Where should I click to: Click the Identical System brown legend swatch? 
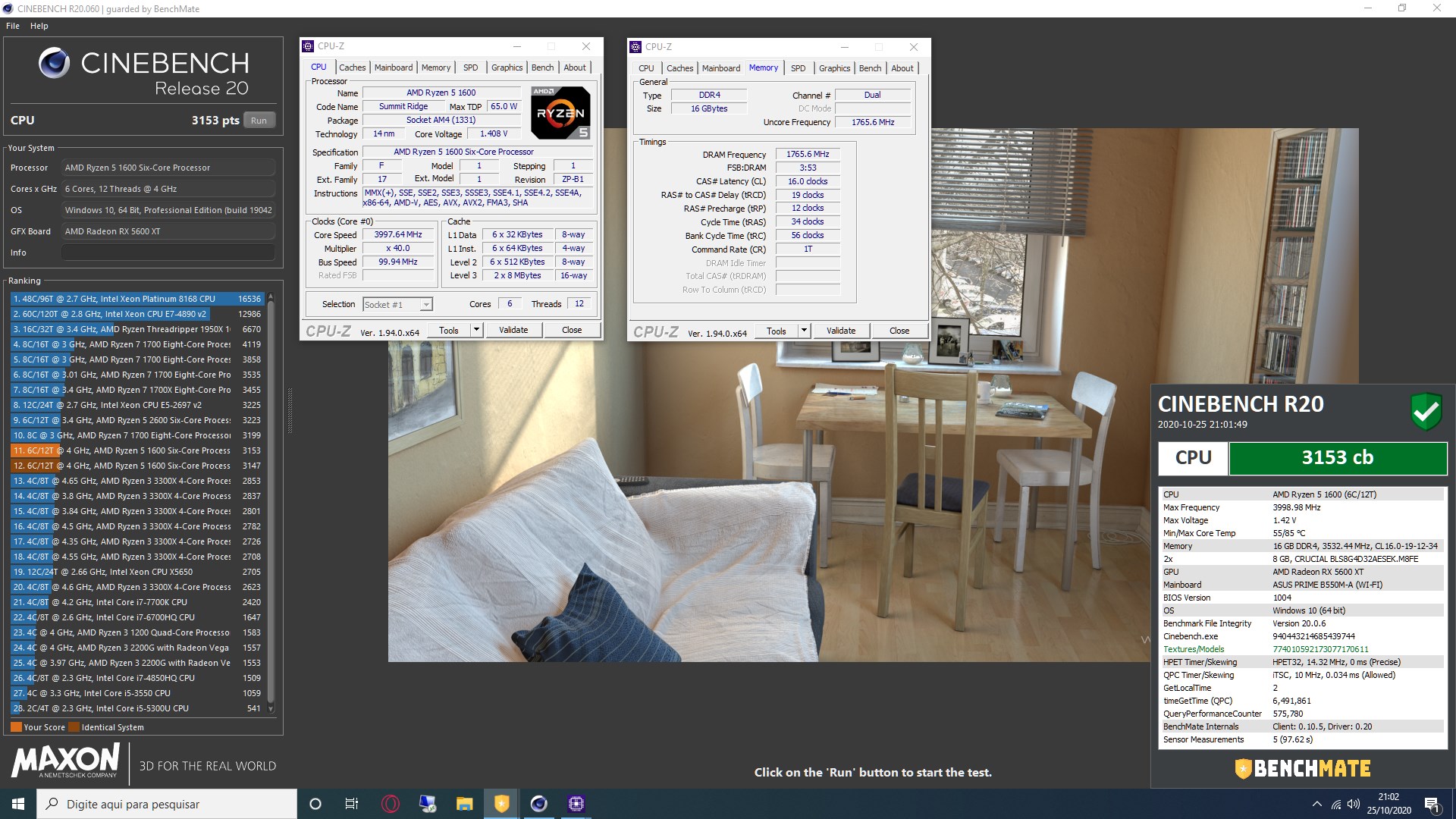74,727
